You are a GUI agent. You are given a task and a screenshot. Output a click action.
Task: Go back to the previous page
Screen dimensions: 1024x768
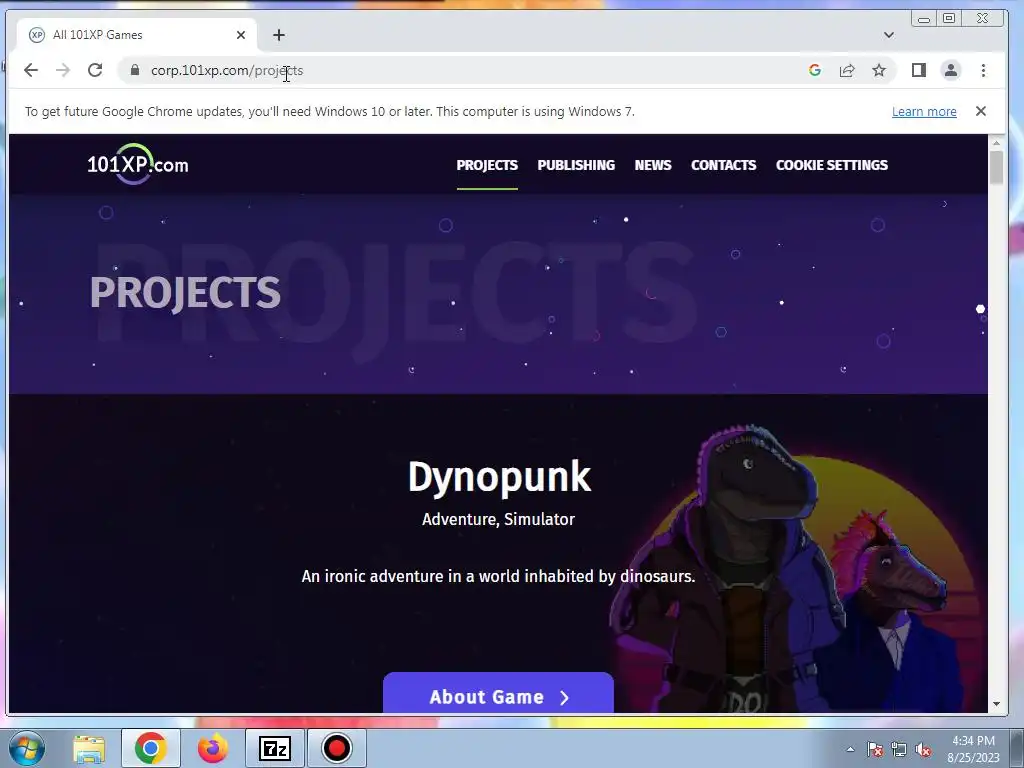click(x=31, y=71)
